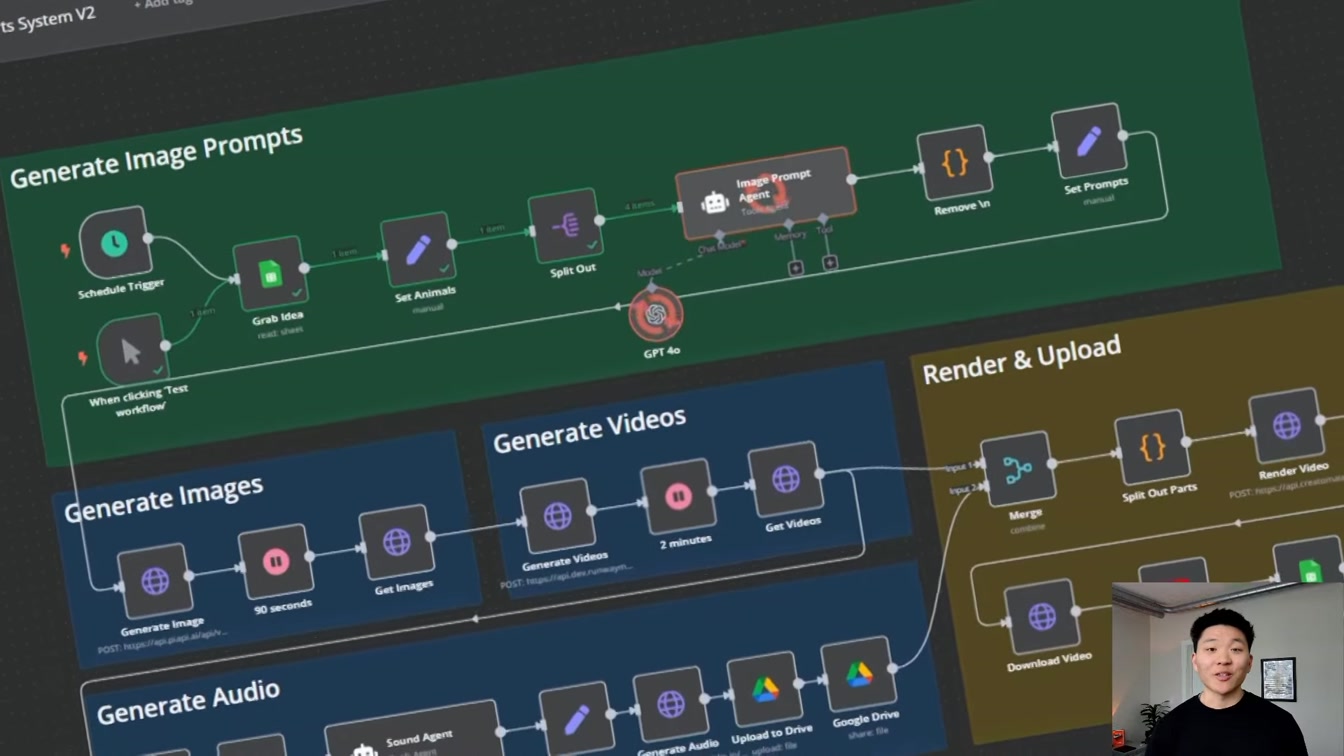Click the Get Videos output connector dot
1344x756 pixels.
pos(819,473)
